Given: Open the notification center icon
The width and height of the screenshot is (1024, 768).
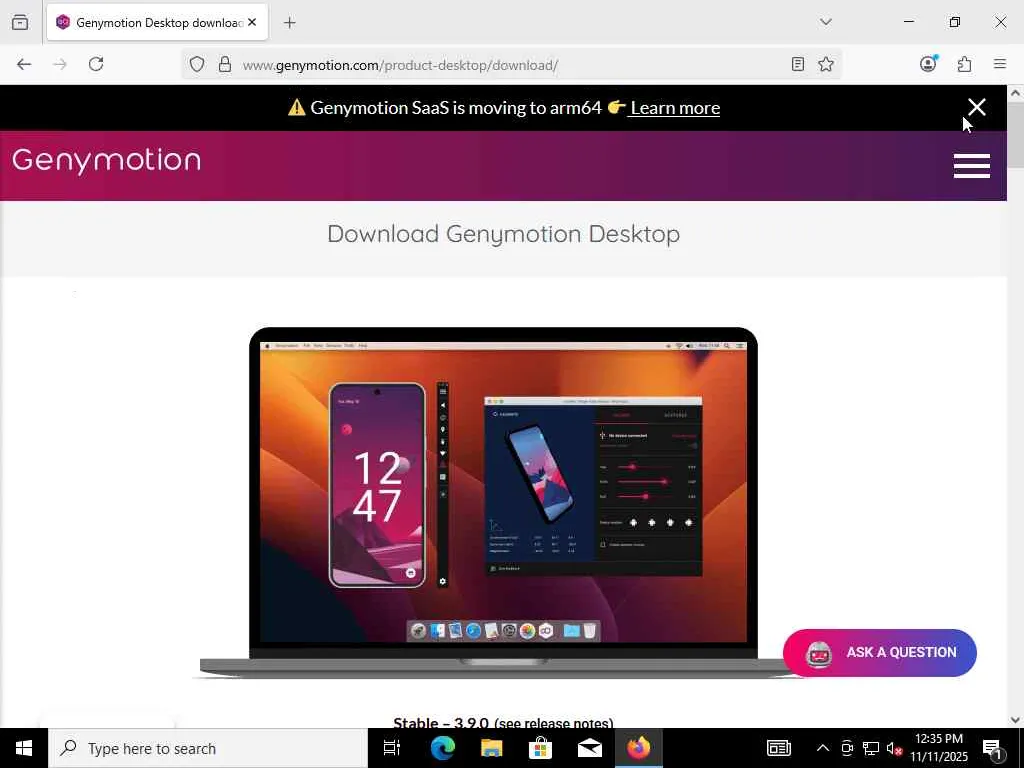Looking at the screenshot, I should tap(993, 748).
